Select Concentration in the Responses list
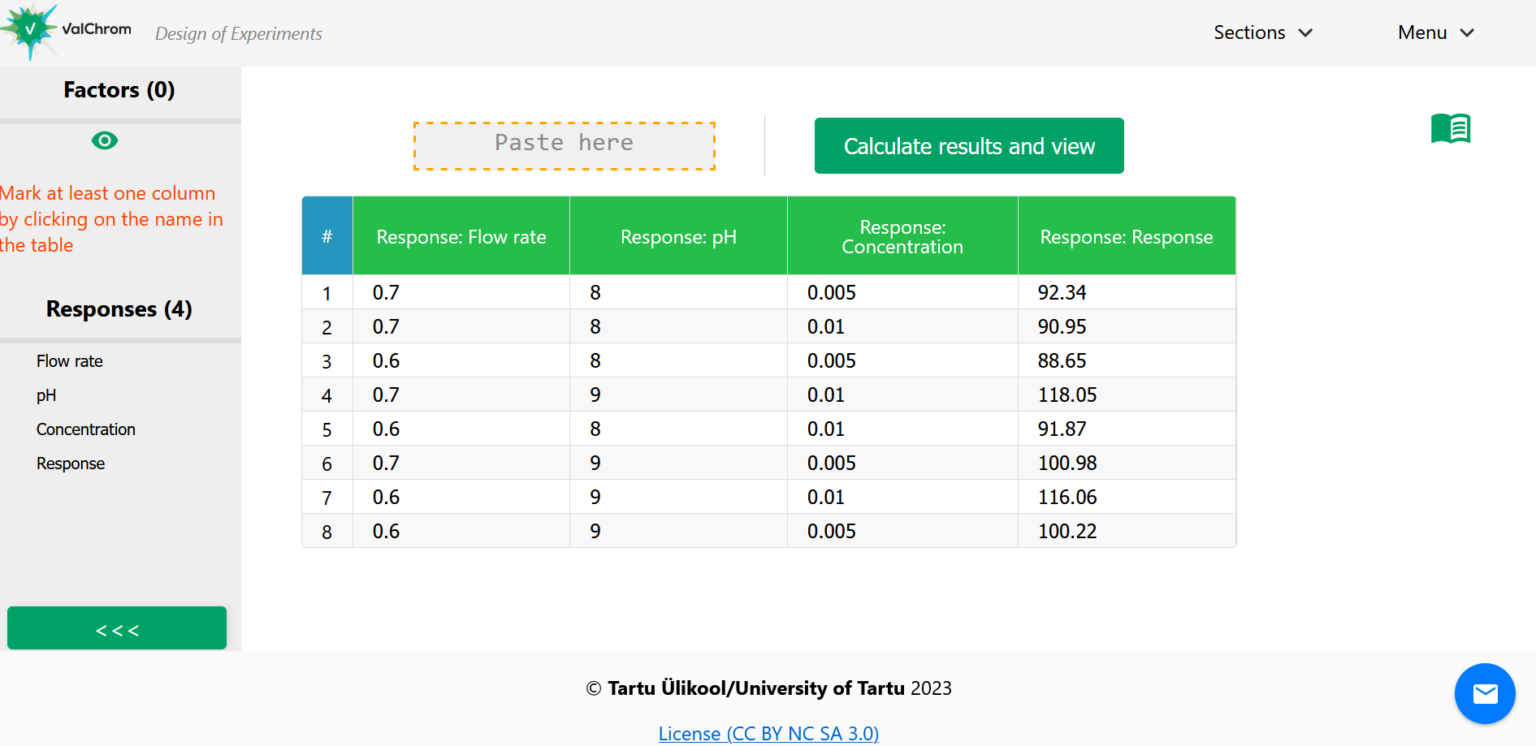1536x746 pixels. click(x=85, y=429)
